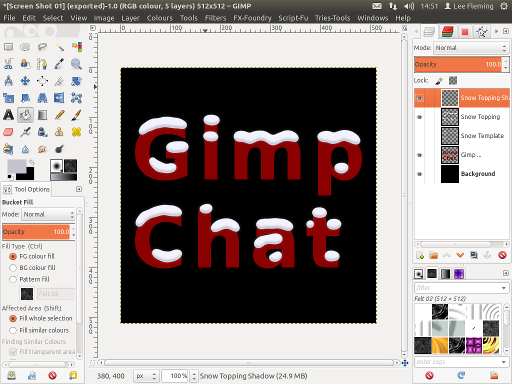Hide the Background layer

[x=420, y=174]
